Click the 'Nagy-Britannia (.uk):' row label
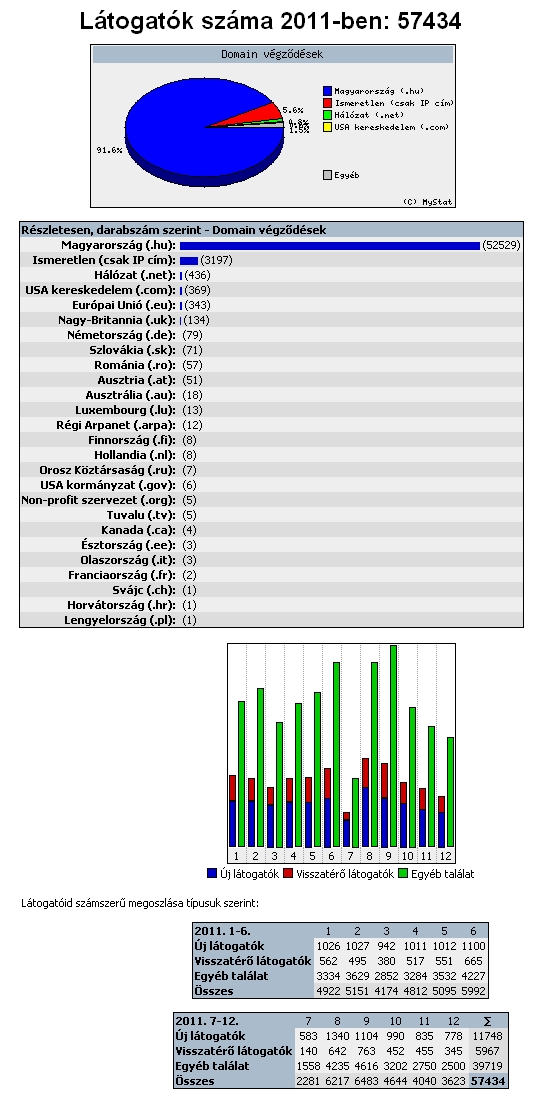 [117, 320]
